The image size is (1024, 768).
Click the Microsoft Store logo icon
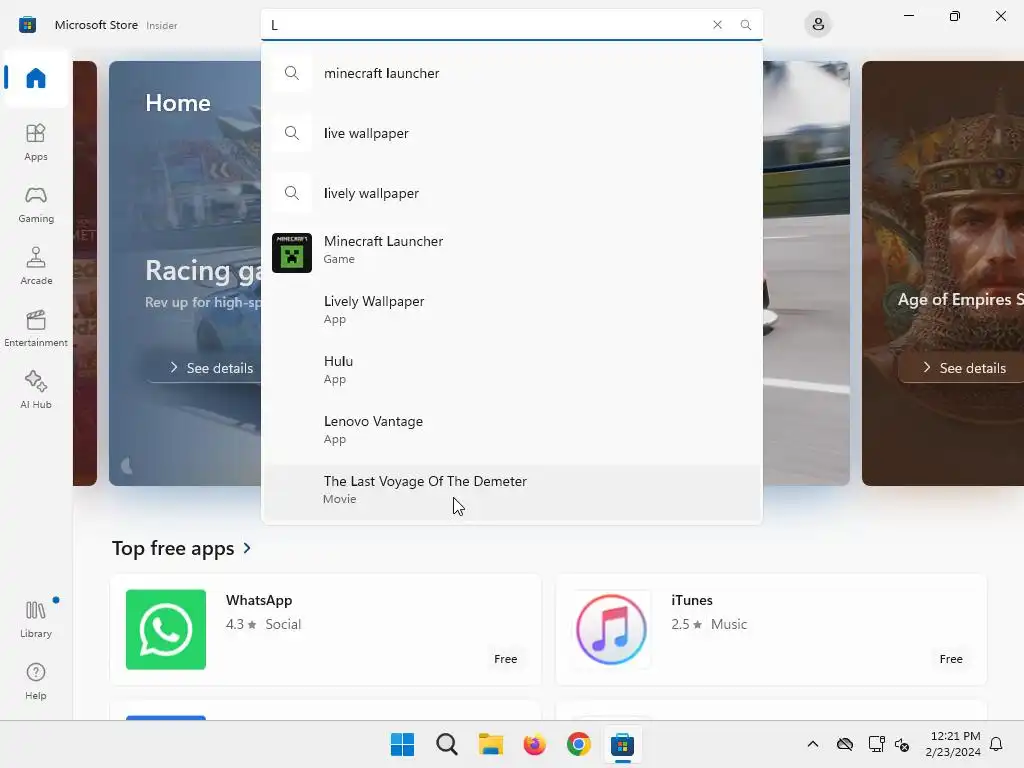point(27,25)
